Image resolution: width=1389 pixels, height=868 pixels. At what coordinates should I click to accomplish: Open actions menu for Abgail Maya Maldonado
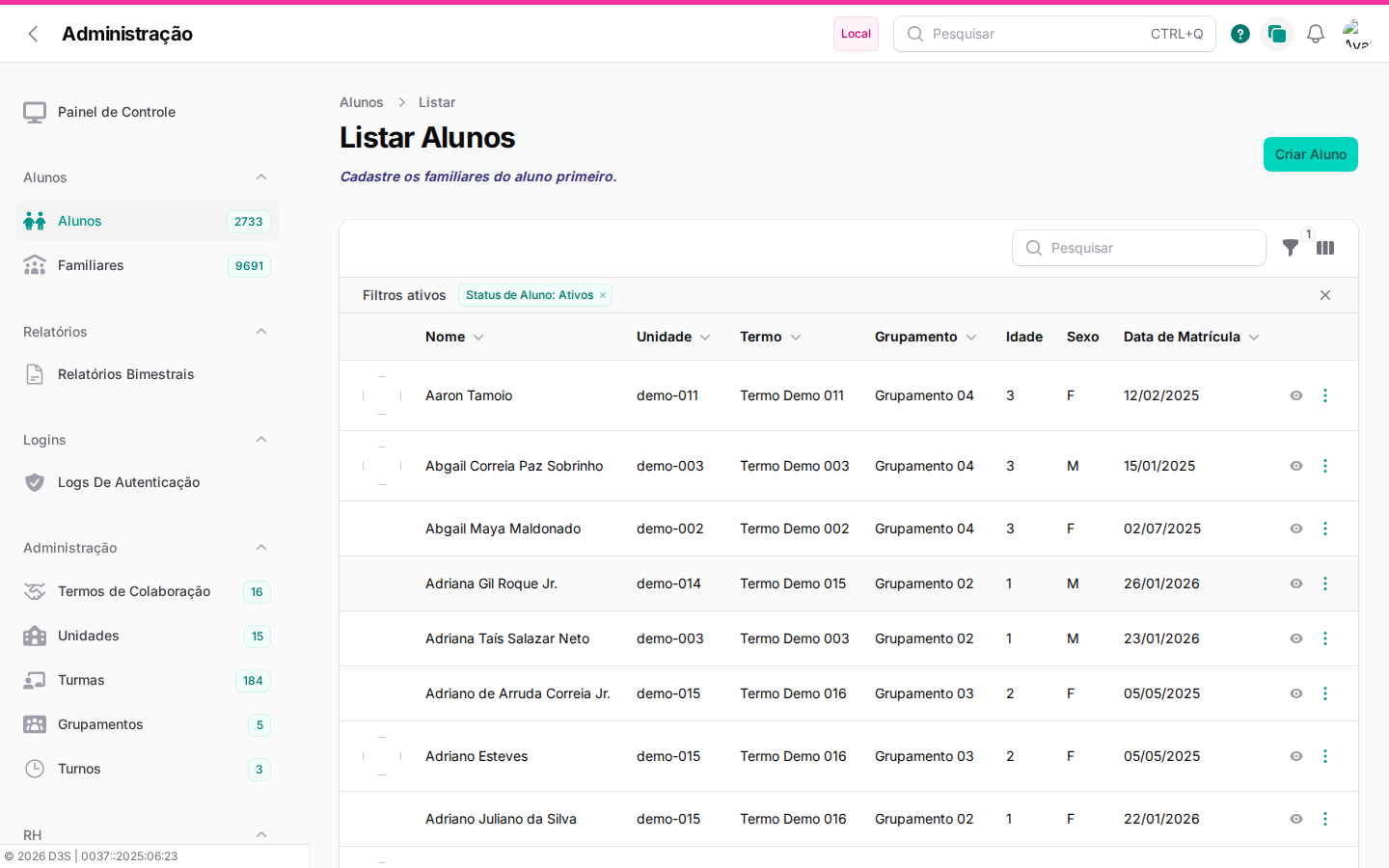pos(1325,529)
